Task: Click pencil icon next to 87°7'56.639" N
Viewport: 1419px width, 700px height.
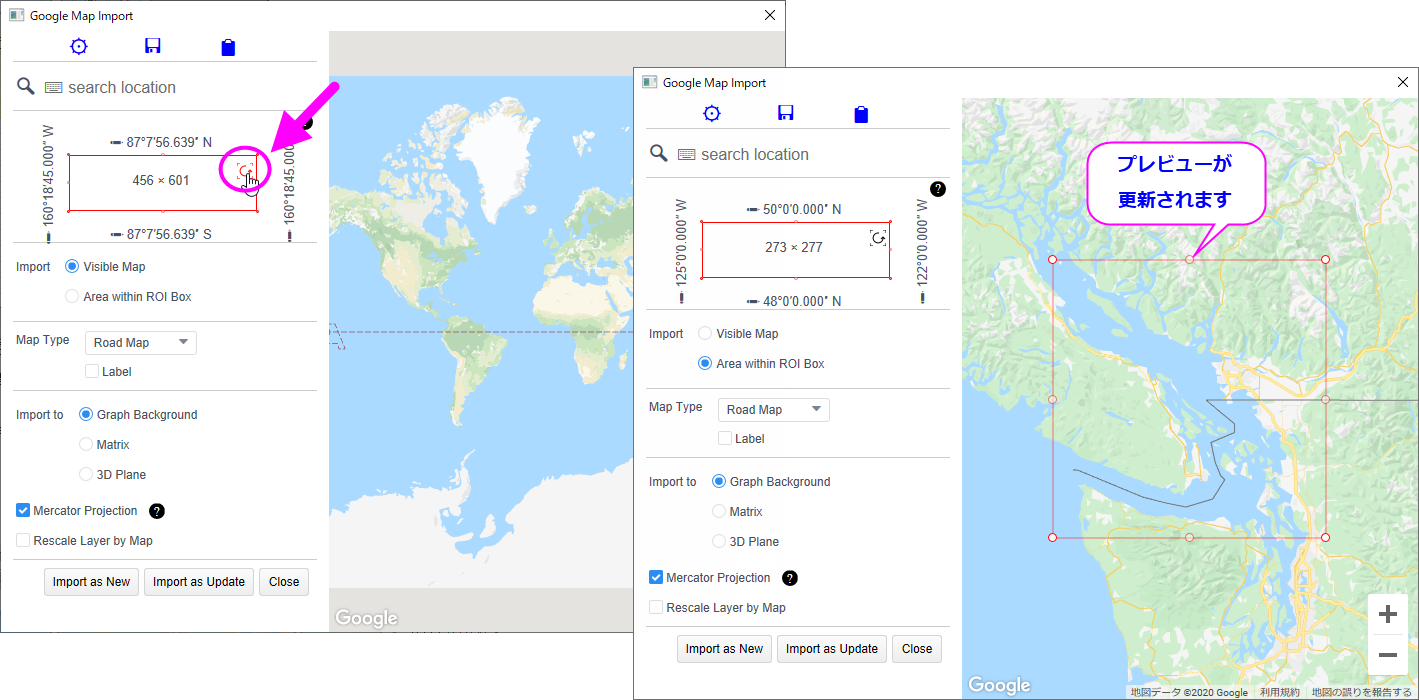Action: (x=116, y=142)
